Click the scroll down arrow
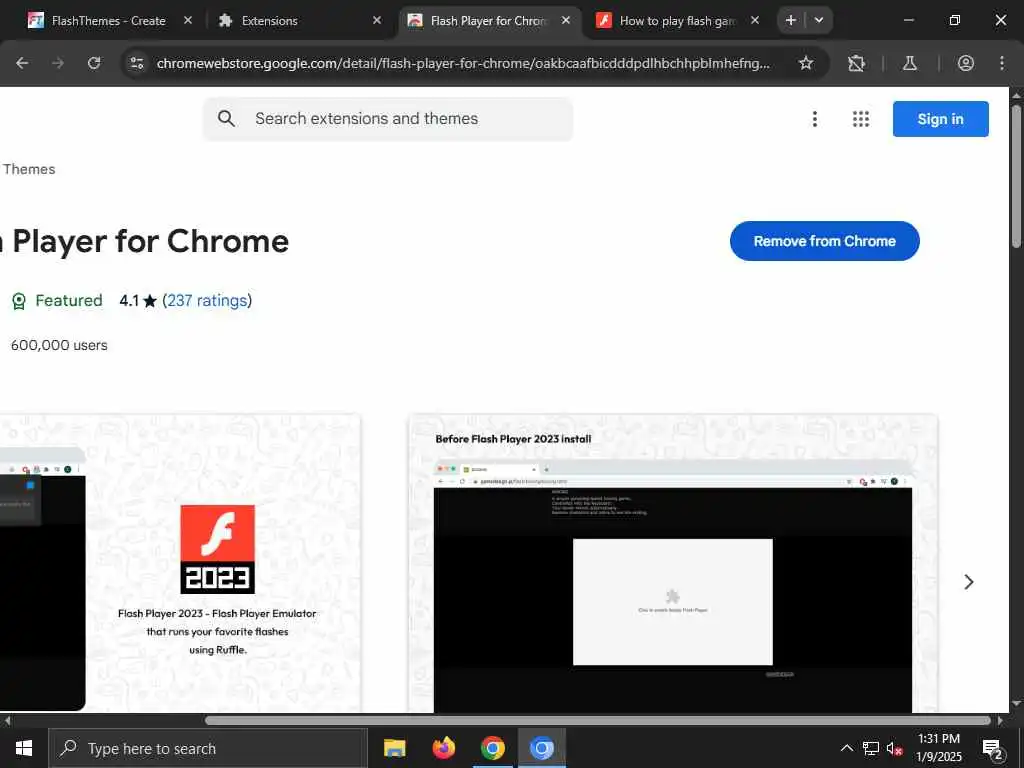Screen dimensions: 1024x768 click(x=1016, y=704)
